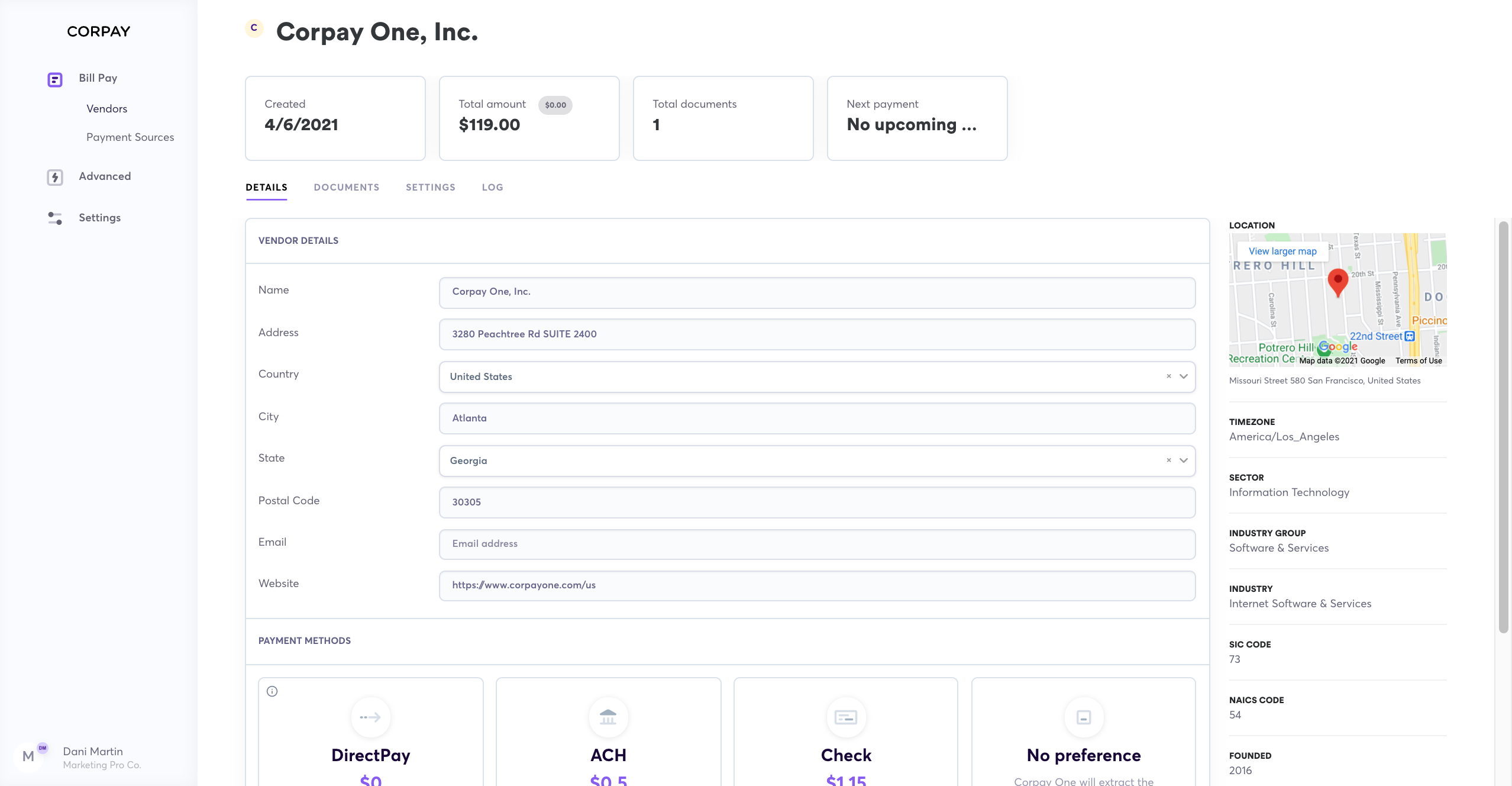Click the Bill Pay sidebar icon

point(55,79)
